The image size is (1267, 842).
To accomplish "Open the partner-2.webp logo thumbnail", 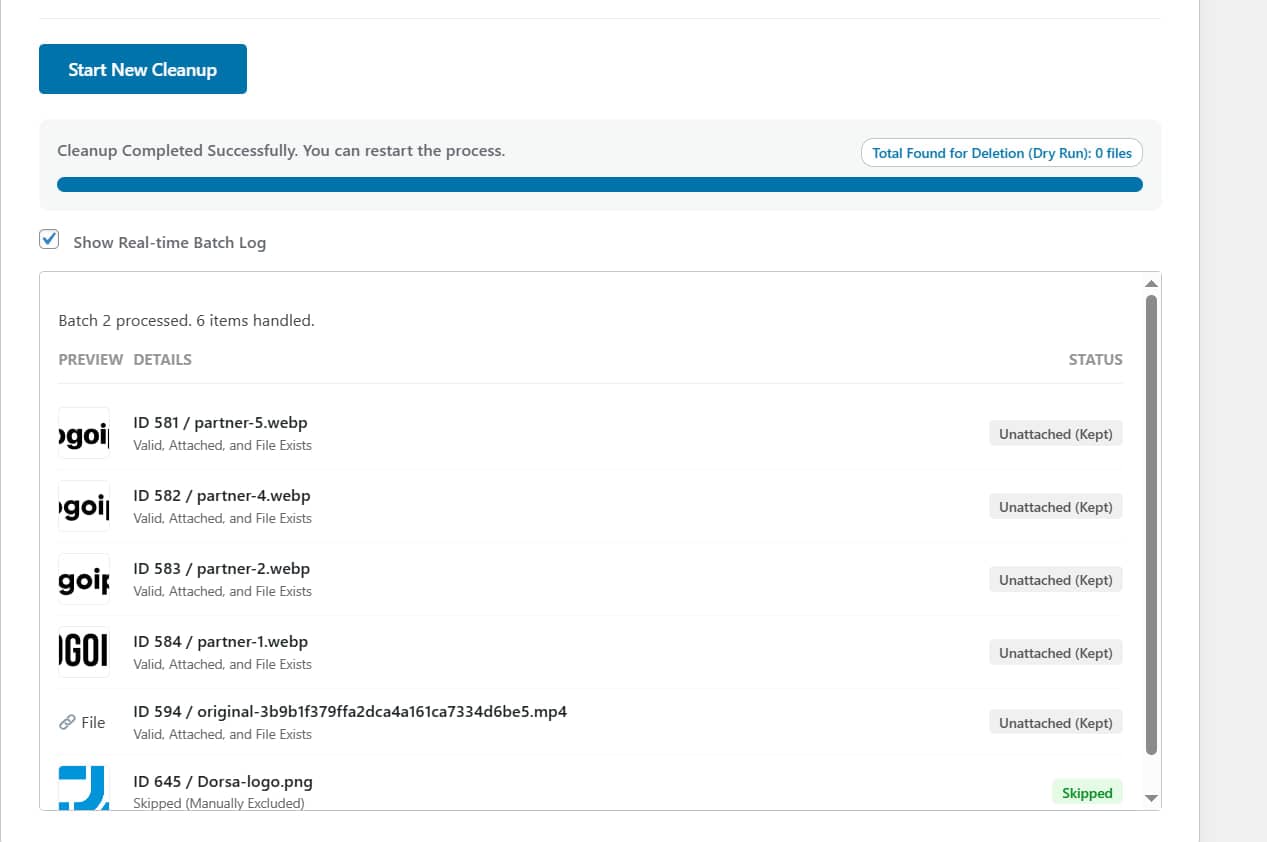I will pyautogui.click(x=84, y=579).
